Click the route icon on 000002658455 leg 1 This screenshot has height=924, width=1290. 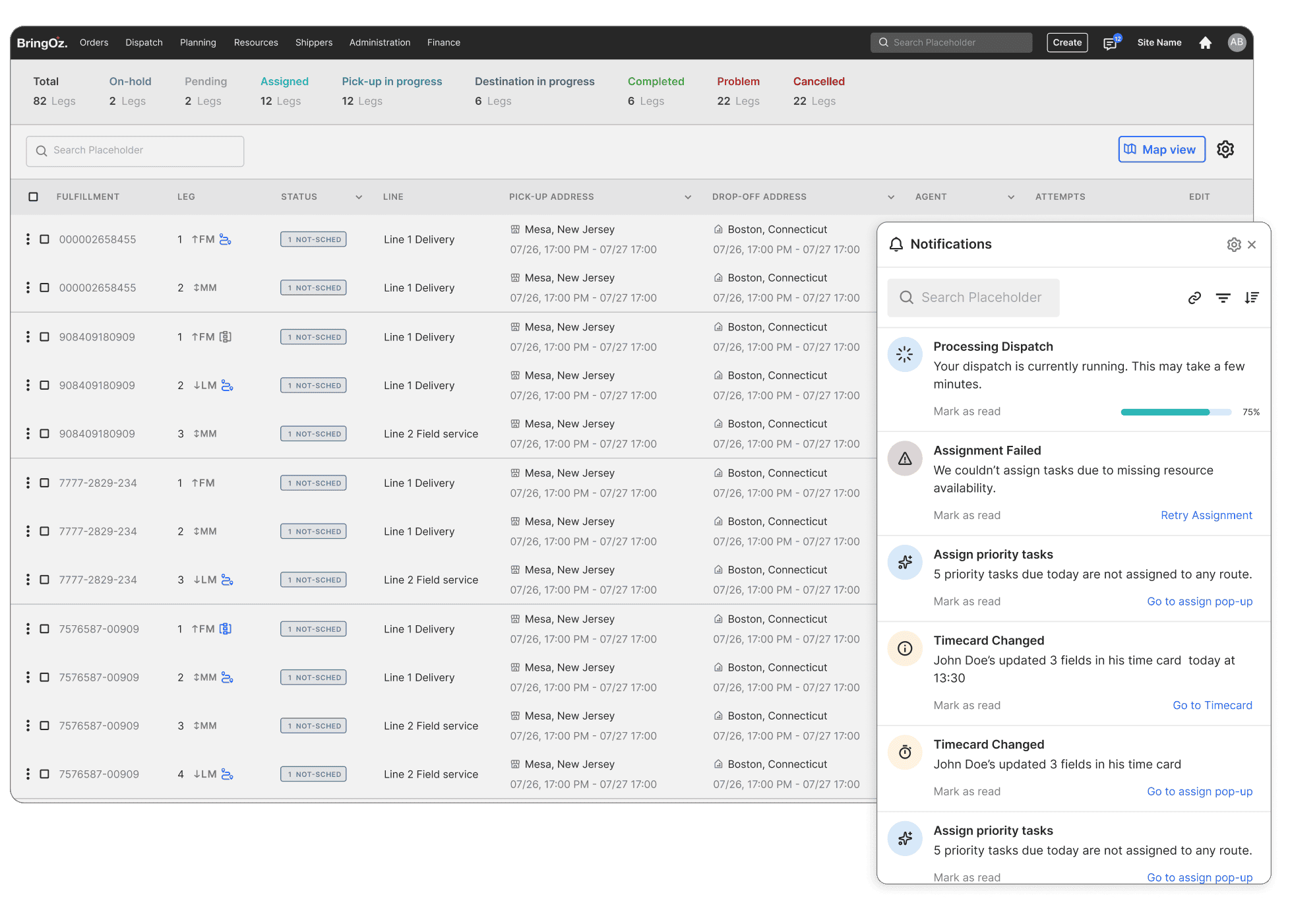[226, 239]
